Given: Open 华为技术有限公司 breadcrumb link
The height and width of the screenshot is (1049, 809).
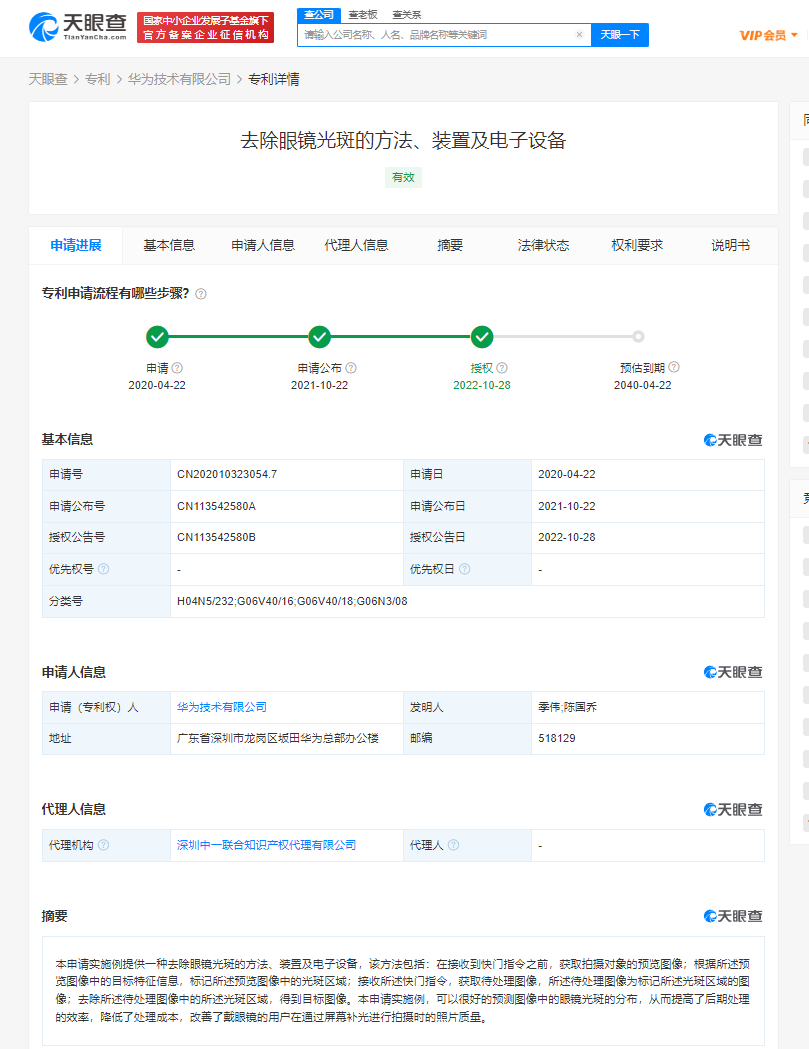Looking at the screenshot, I should 179,80.
